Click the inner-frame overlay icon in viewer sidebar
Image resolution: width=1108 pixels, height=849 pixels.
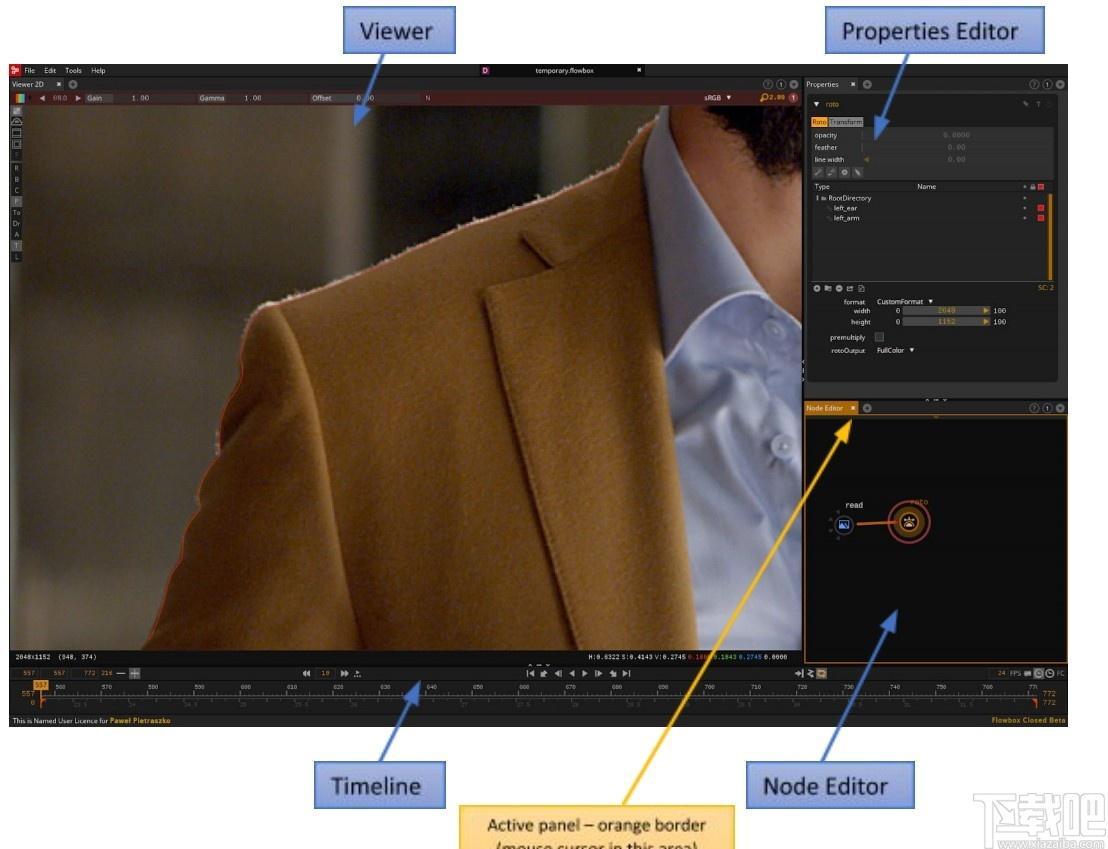[x=17, y=144]
